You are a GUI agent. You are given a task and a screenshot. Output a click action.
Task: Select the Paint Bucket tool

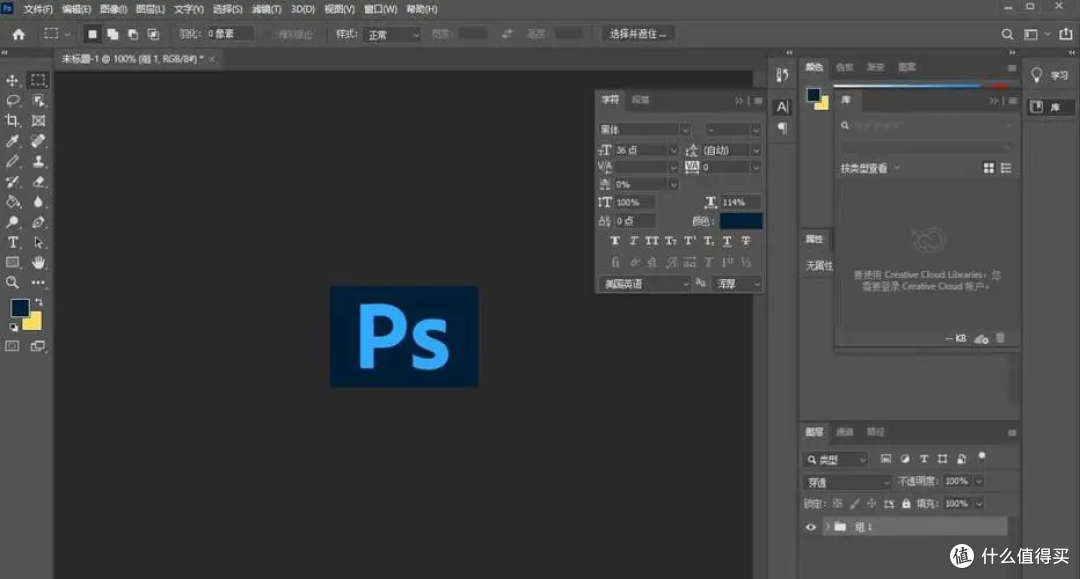pos(12,202)
